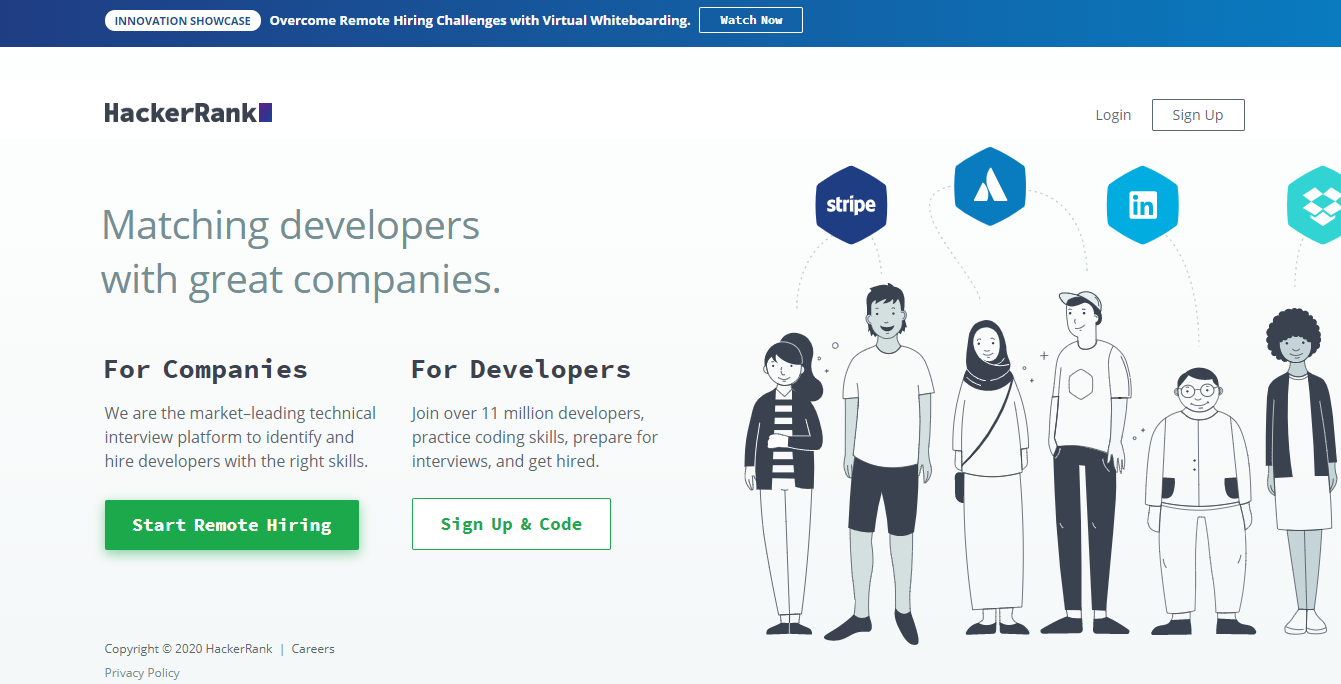This screenshot has height=684, width=1341.
Task: Click the striped-shirt woman illustration
Action: (785, 484)
